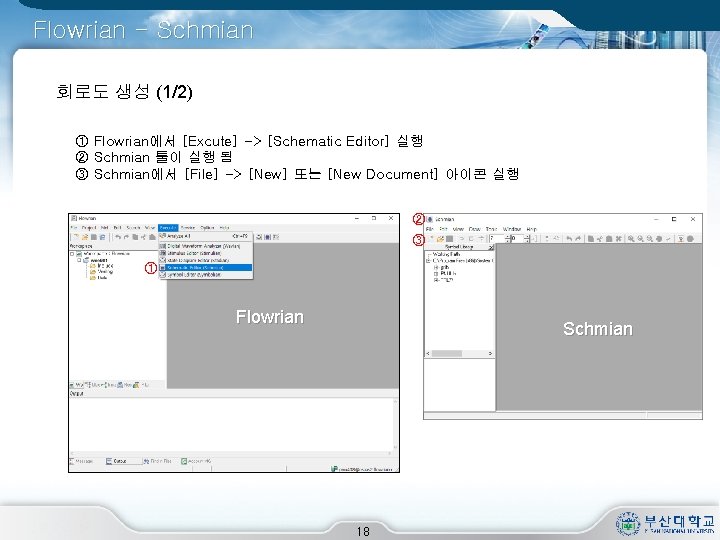Click Flowrian app icon in title bar
The width and height of the screenshot is (720, 540).
click(73, 218)
